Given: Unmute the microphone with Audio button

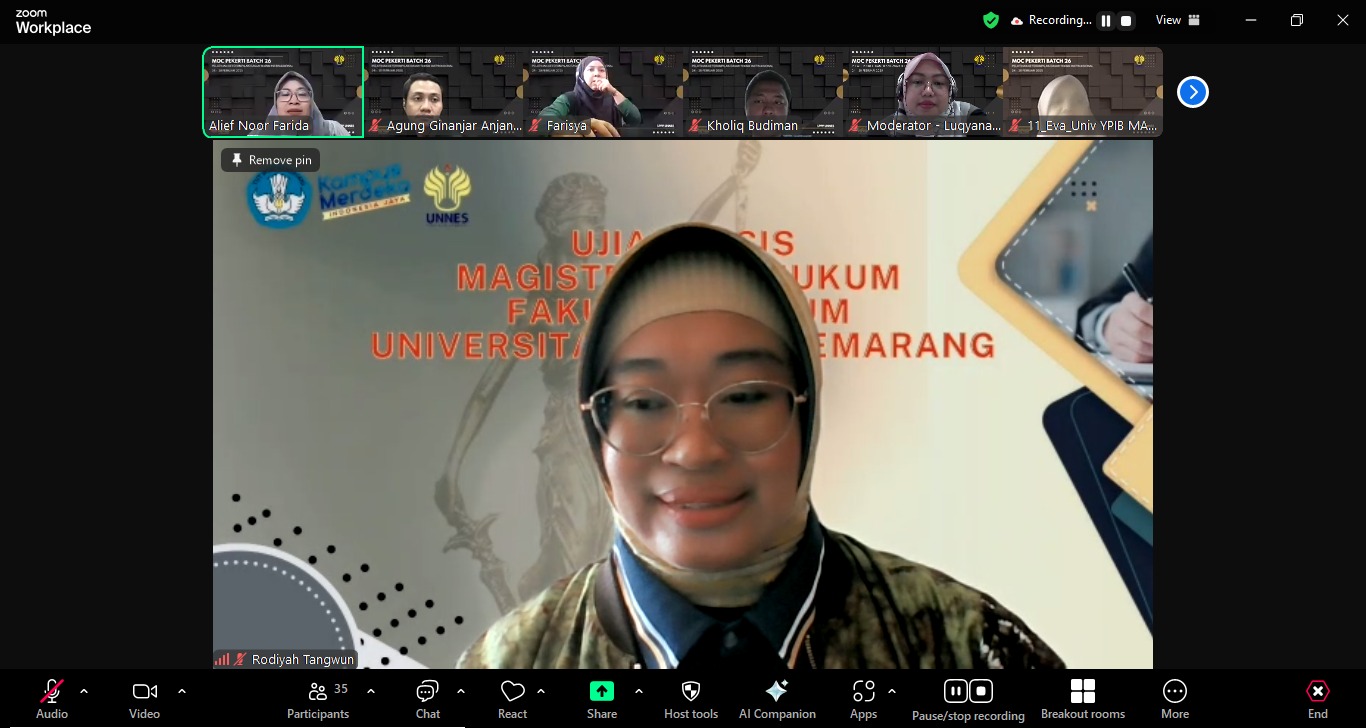Looking at the screenshot, I should [52, 698].
